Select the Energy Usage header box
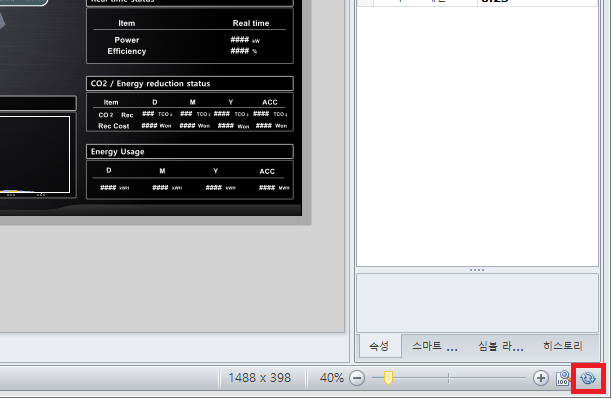This screenshot has width=613, height=399. [x=190, y=152]
